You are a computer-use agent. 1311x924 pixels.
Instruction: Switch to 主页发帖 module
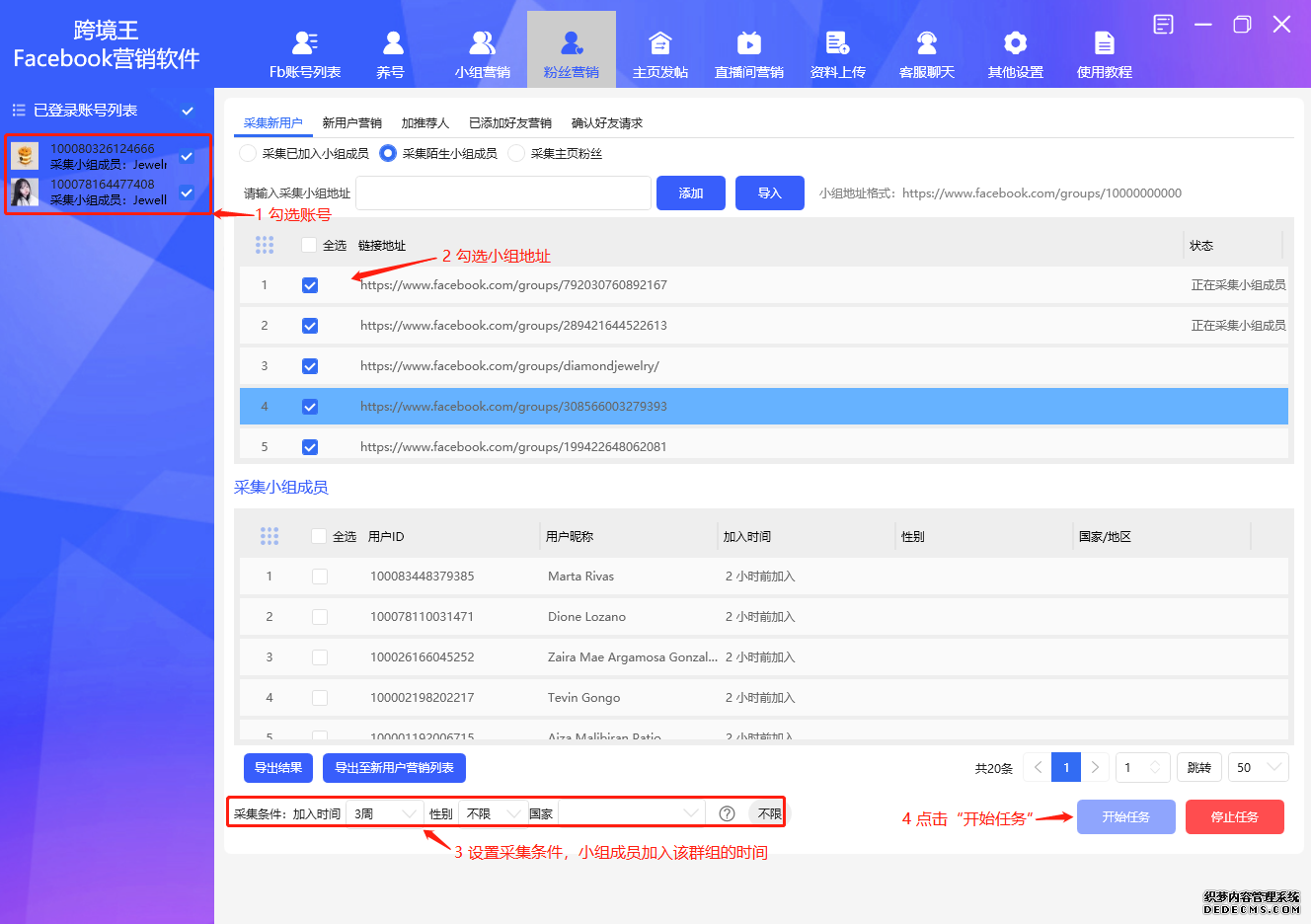pos(659,49)
